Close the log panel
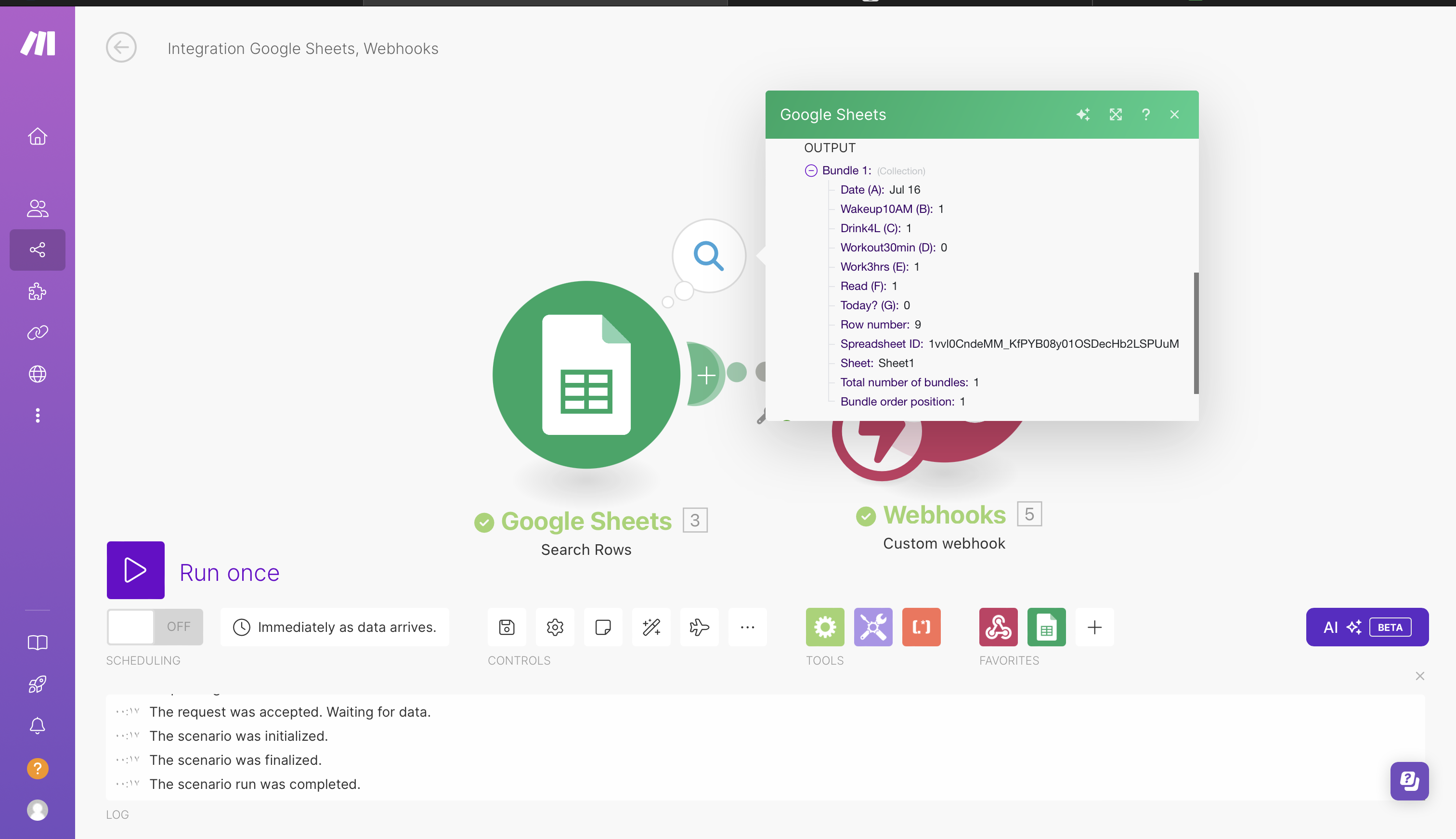The width and height of the screenshot is (1456, 839). 1420,676
